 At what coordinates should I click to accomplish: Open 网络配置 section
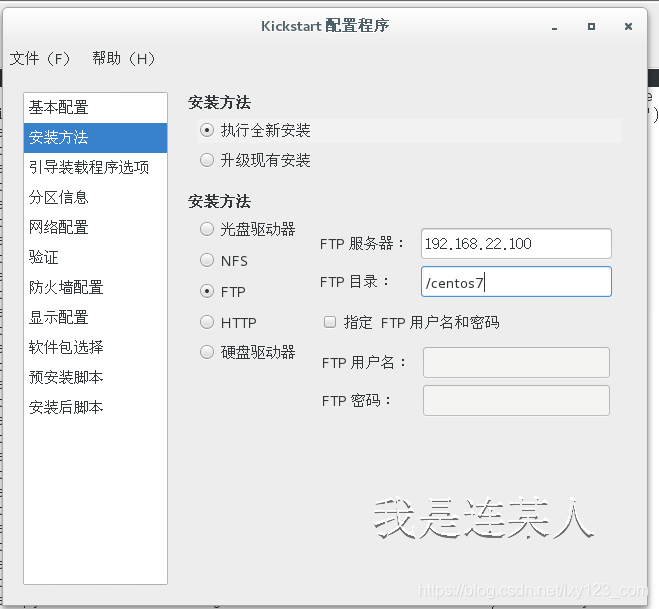pyautogui.click(x=95, y=227)
